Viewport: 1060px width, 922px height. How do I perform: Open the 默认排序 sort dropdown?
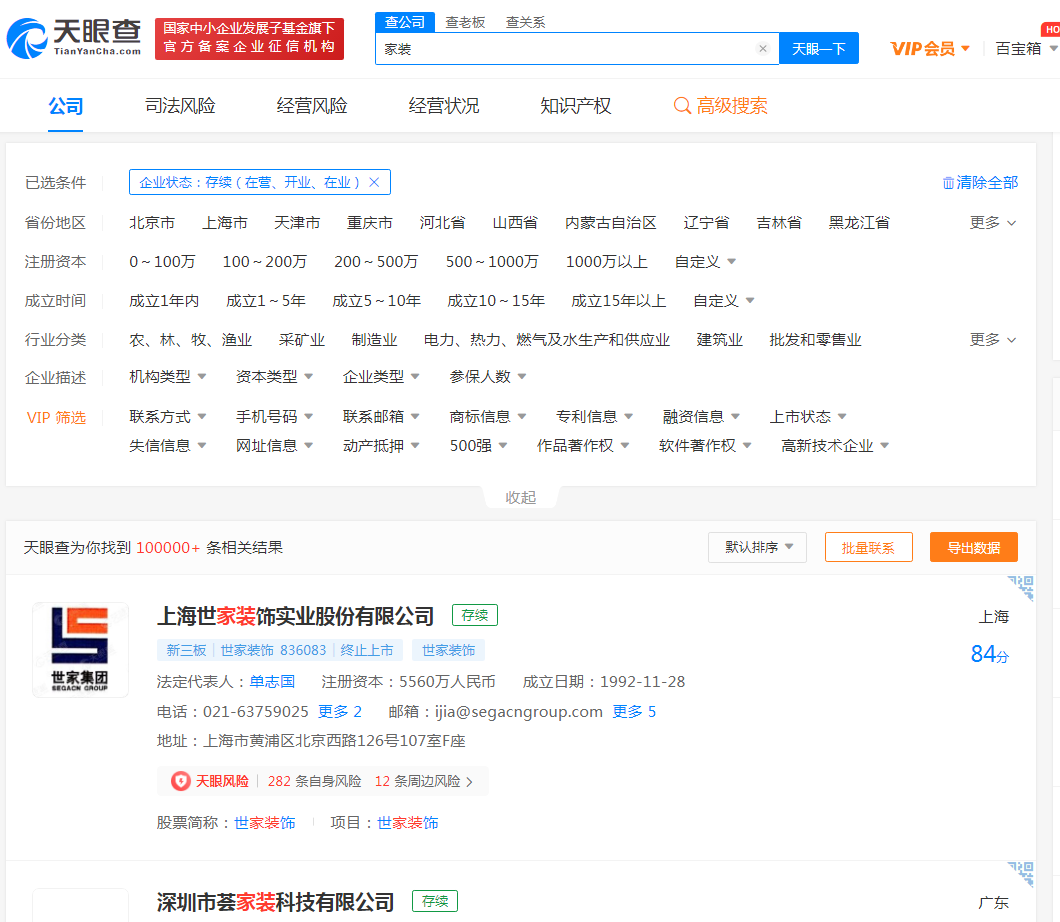[x=757, y=547]
